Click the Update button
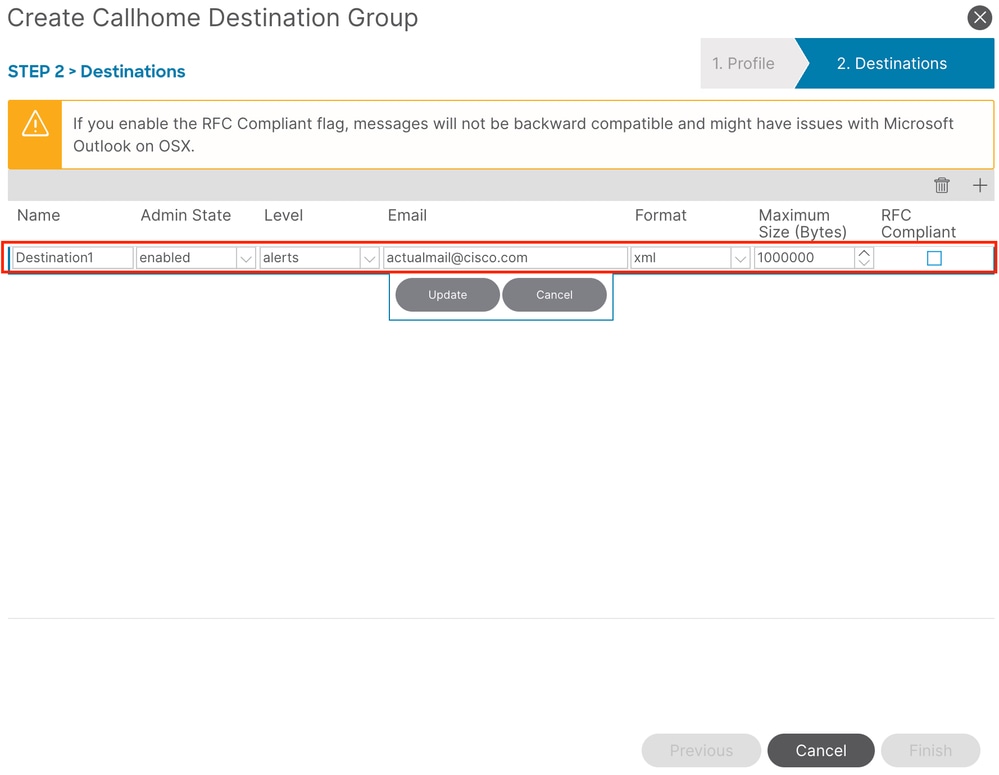Screen dimensions: 999x775 pyautogui.click(x=447, y=294)
